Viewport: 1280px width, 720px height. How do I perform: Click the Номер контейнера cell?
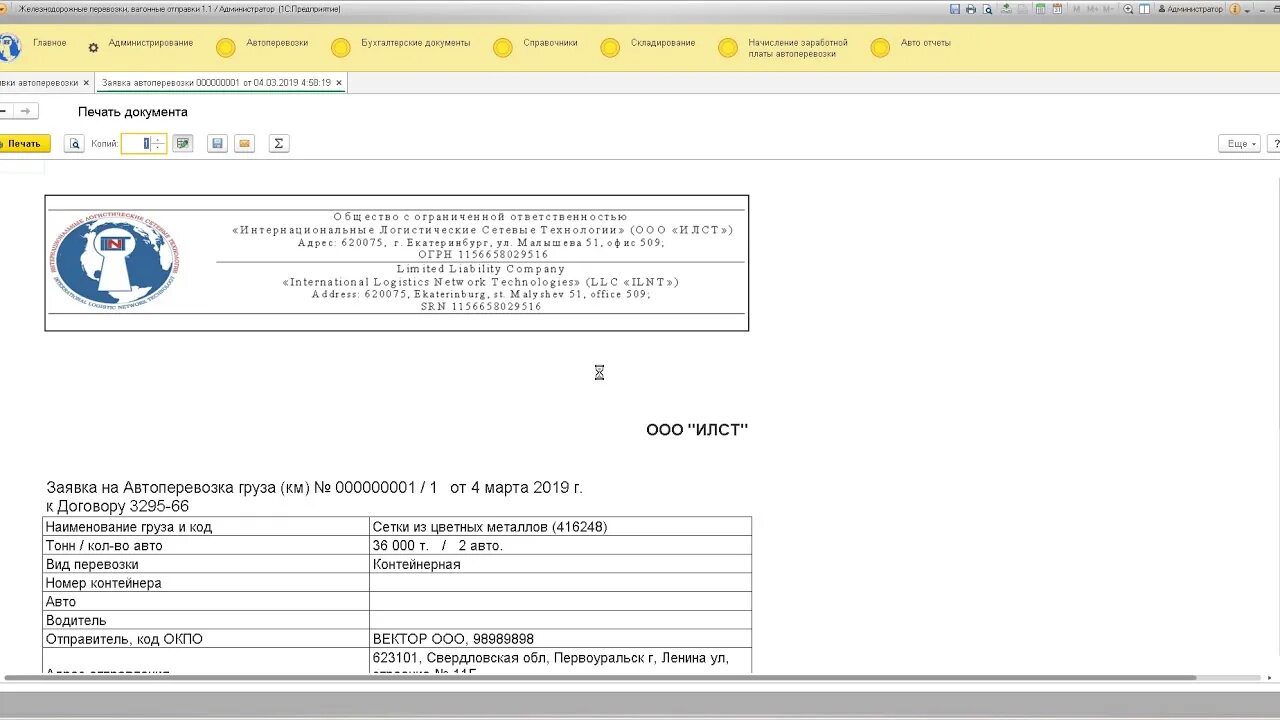(x=206, y=583)
